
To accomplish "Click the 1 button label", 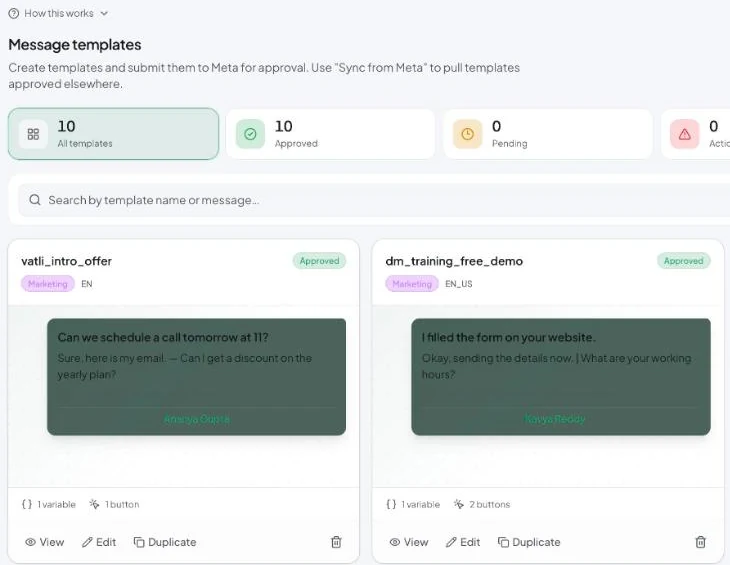I will click(x=115, y=504).
